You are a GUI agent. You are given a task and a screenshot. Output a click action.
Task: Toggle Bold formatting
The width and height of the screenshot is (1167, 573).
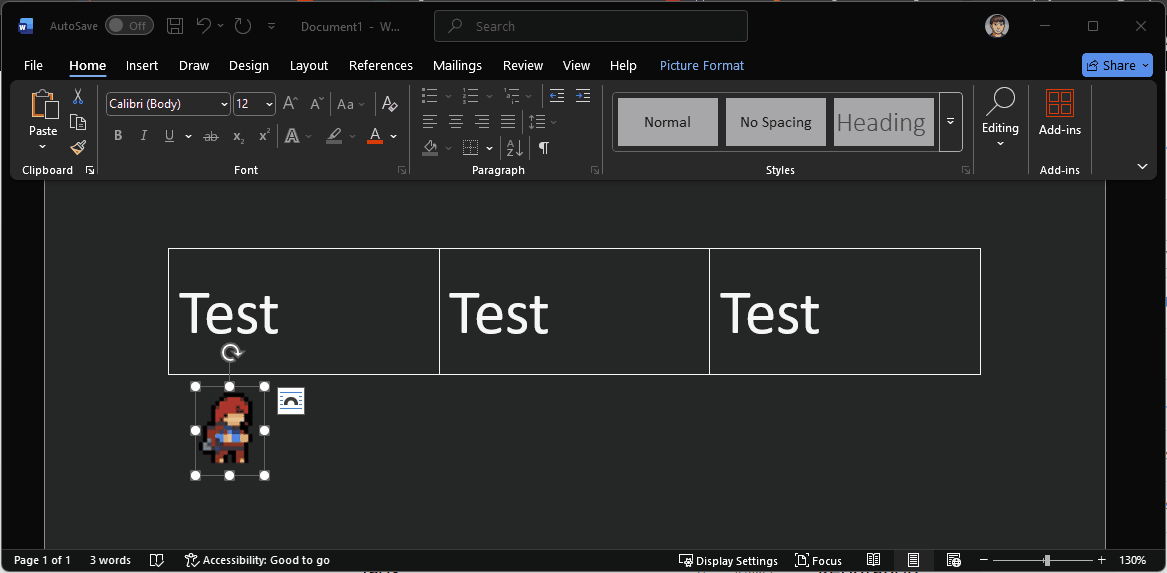(118, 136)
